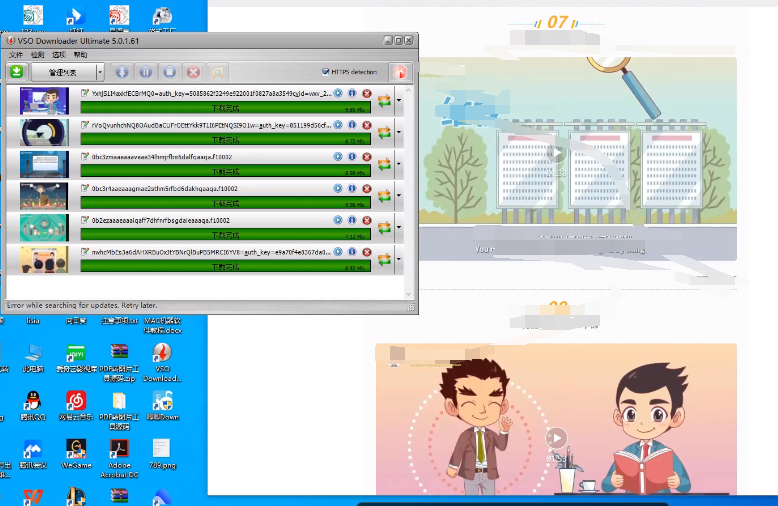This screenshot has width=778, height=506.
Task: Expand the 管理列表 dropdown arrow
Action: [99, 72]
